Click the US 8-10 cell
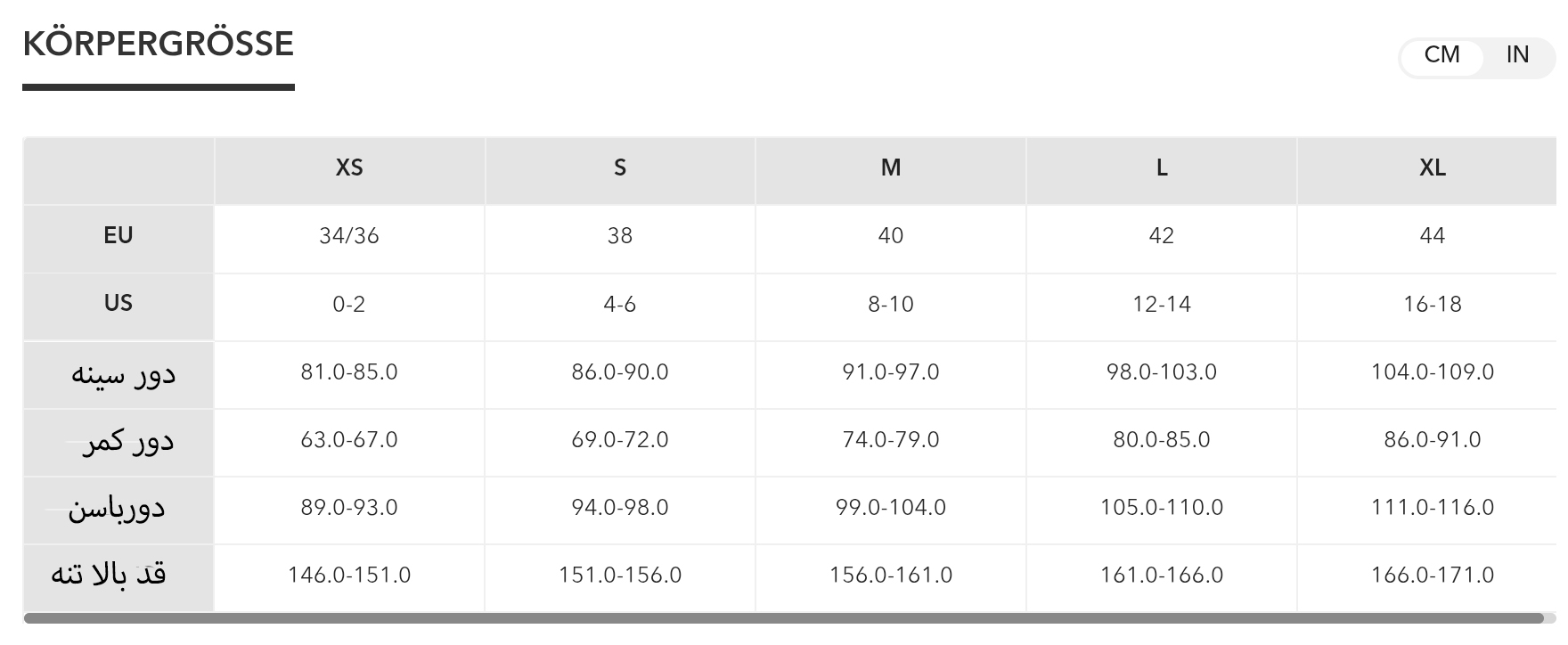Screen dimensions: 1568x645 pos(891,305)
